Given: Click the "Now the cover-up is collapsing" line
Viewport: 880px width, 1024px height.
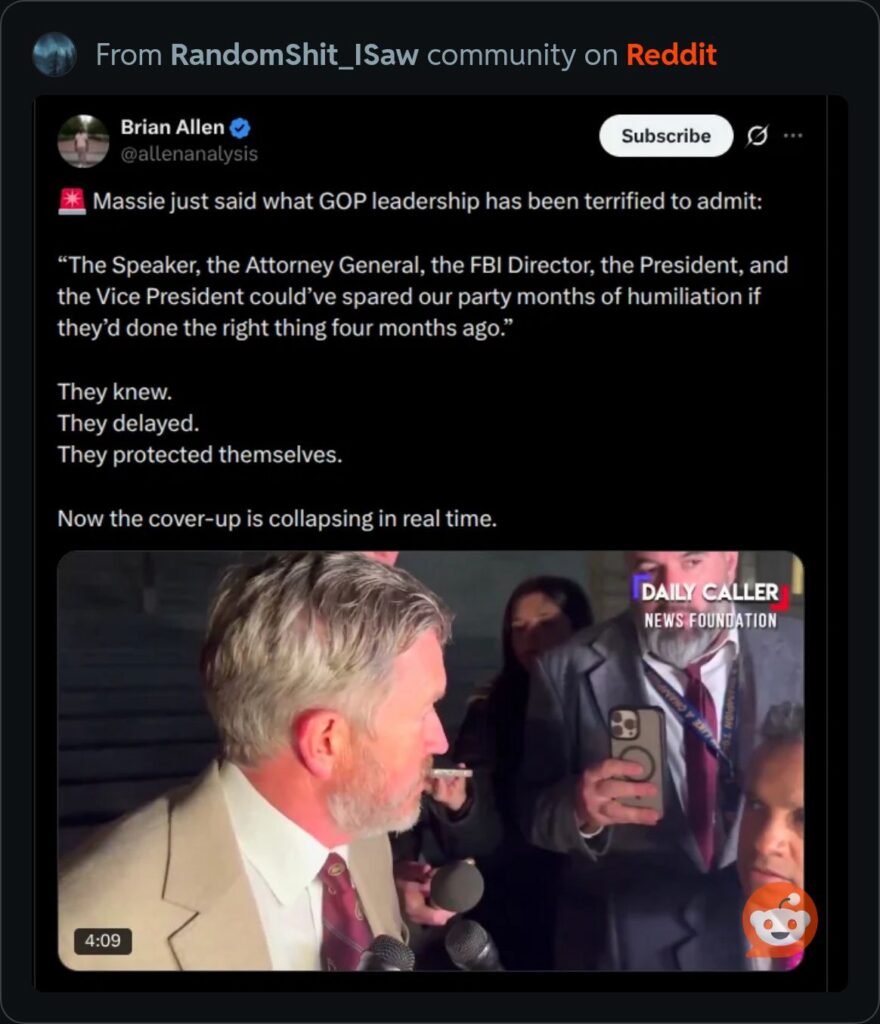Looking at the screenshot, I should point(277,519).
